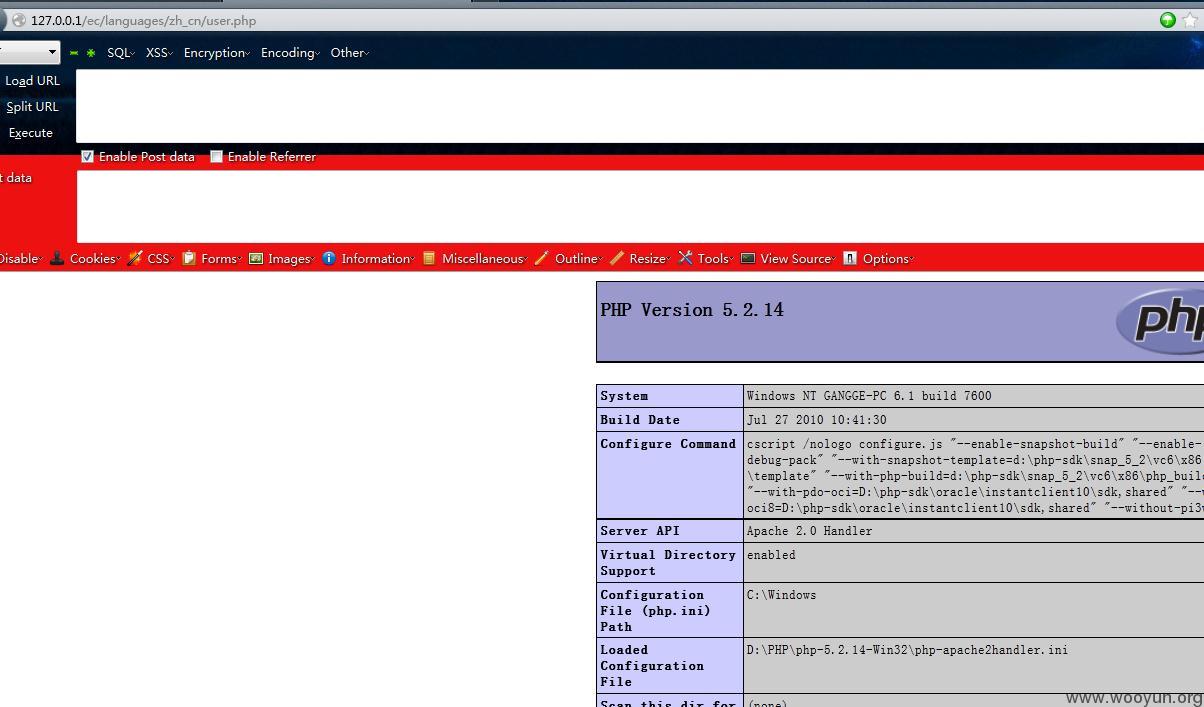Click the Execute button
This screenshot has height=707, width=1204.
coord(31,133)
